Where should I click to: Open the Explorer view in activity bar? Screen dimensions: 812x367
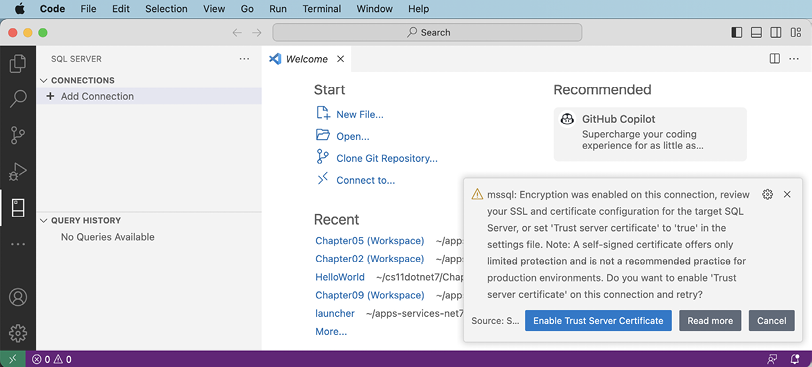18,64
